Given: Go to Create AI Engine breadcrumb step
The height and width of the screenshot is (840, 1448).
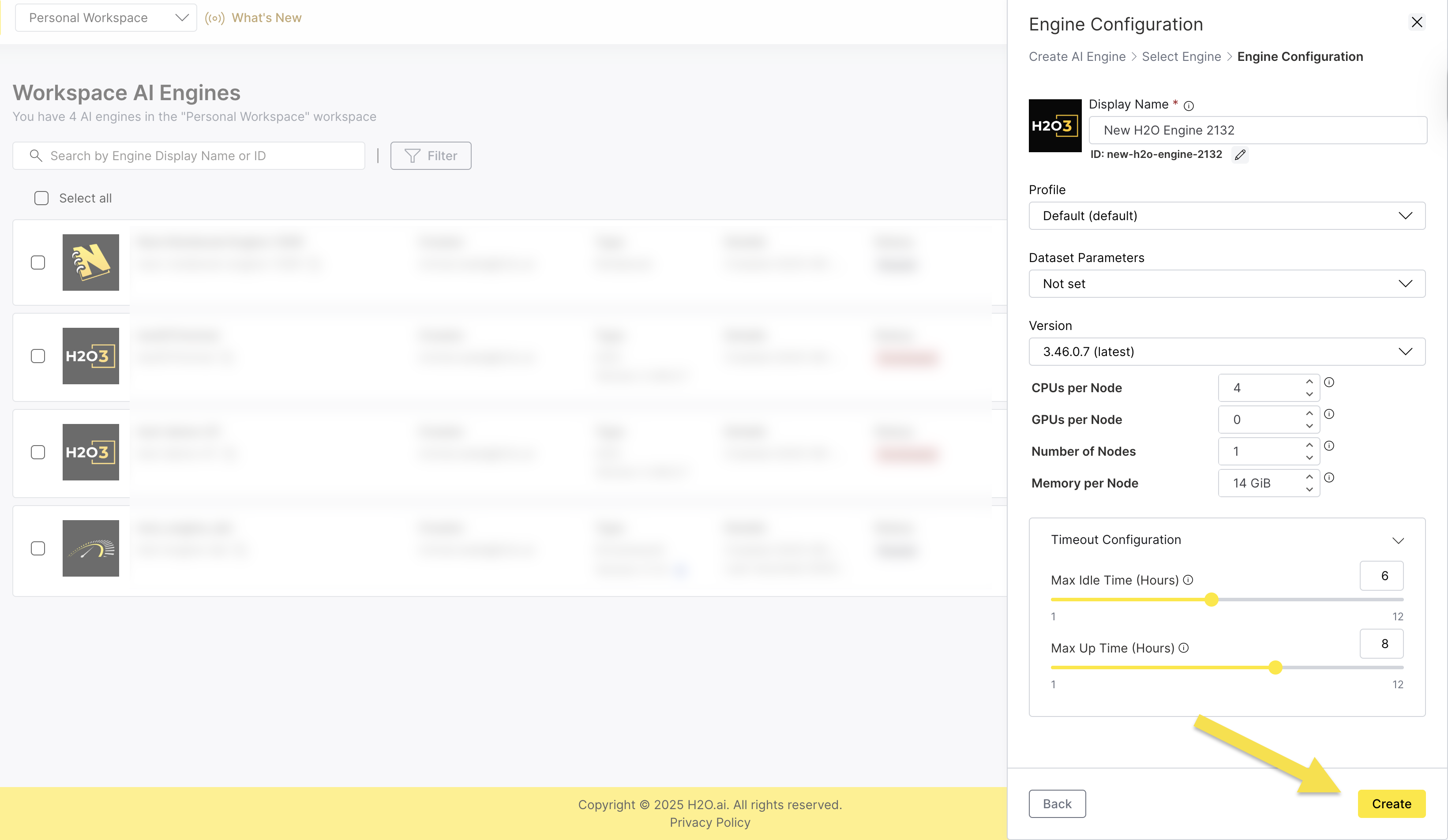Looking at the screenshot, I should [x=1077, y=56].
